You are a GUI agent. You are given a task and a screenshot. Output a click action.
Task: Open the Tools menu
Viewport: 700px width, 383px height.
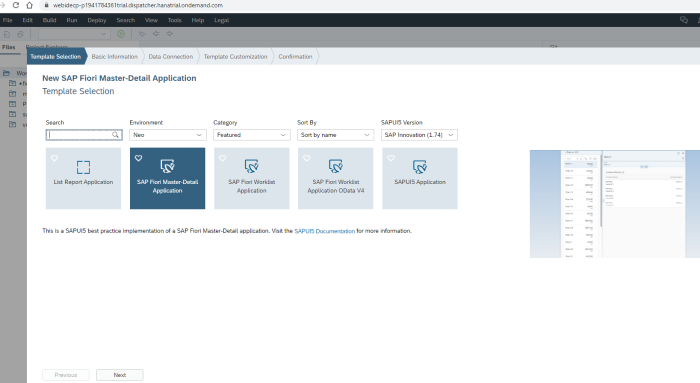point(175,20)
